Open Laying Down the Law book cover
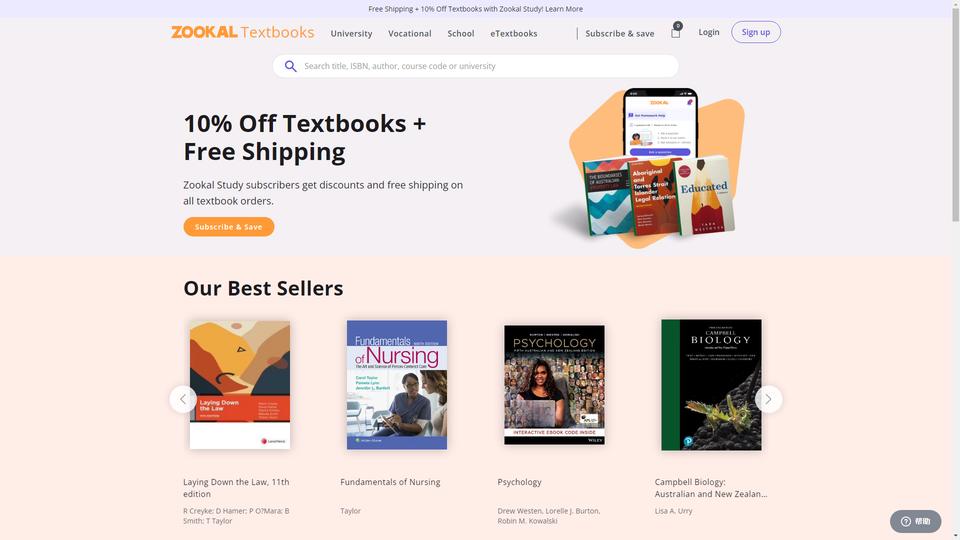 (240, 384)
